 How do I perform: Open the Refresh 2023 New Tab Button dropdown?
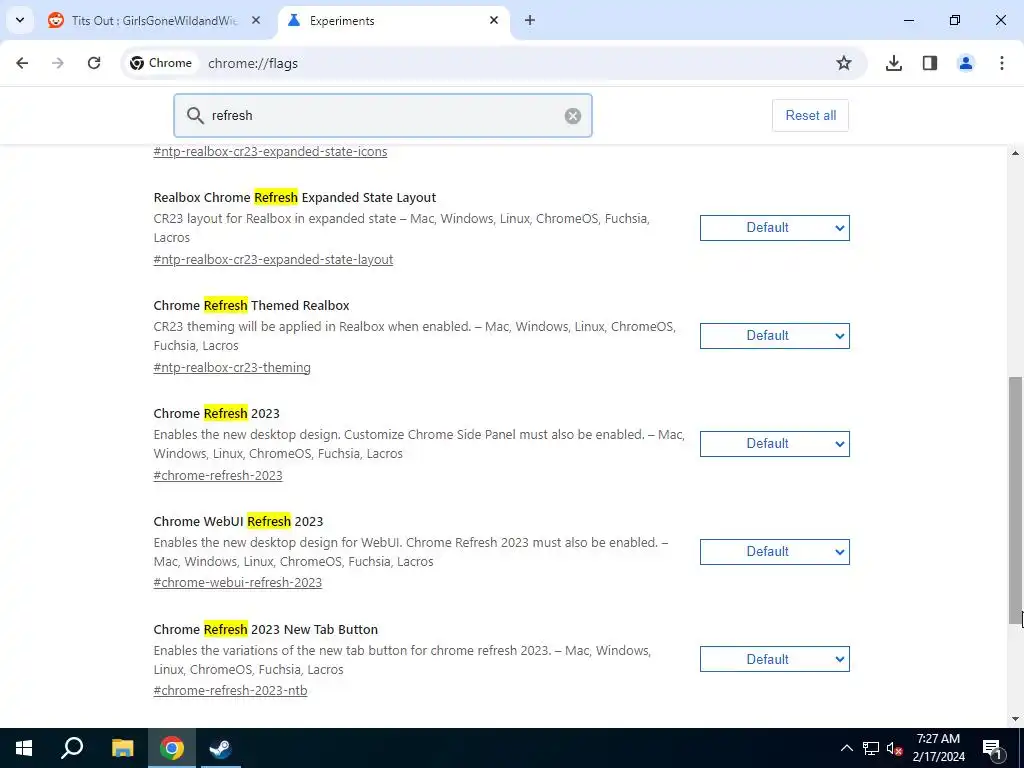click(x=775, y=659)
